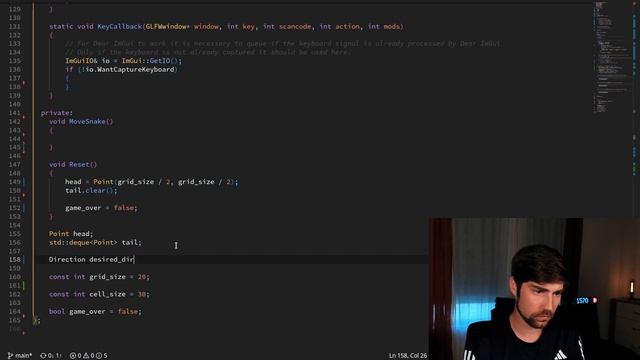Click the sync changes indicator in status bar
Screen dimensions: 640x360
(51, 356)
